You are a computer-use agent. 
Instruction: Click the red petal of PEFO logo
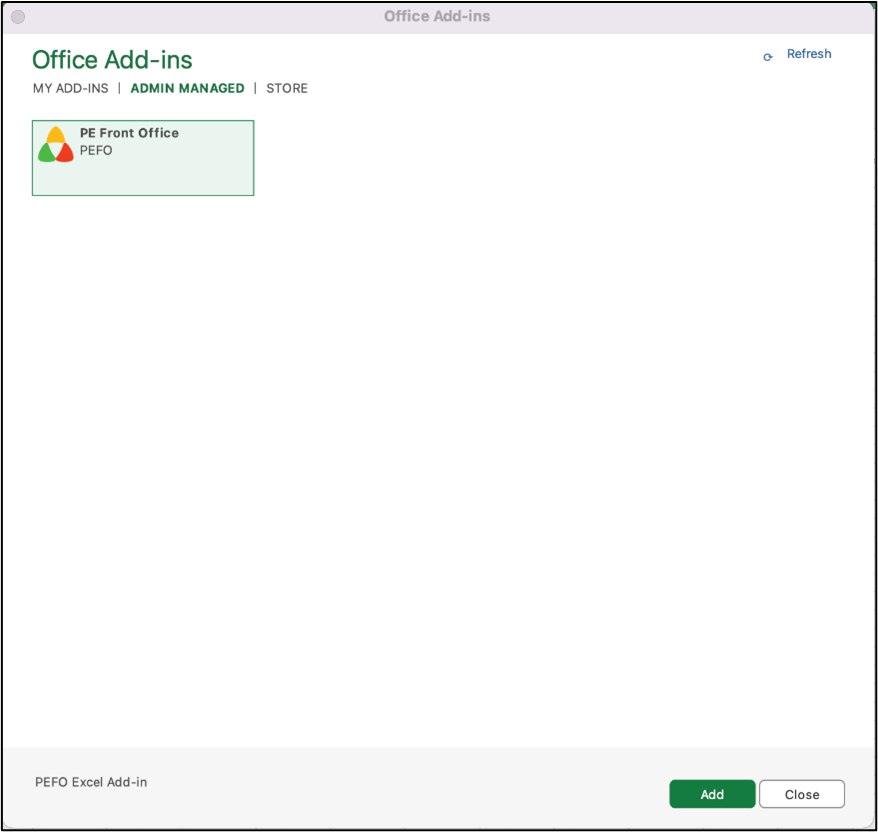pyautogui.click(x=65, y=153)
